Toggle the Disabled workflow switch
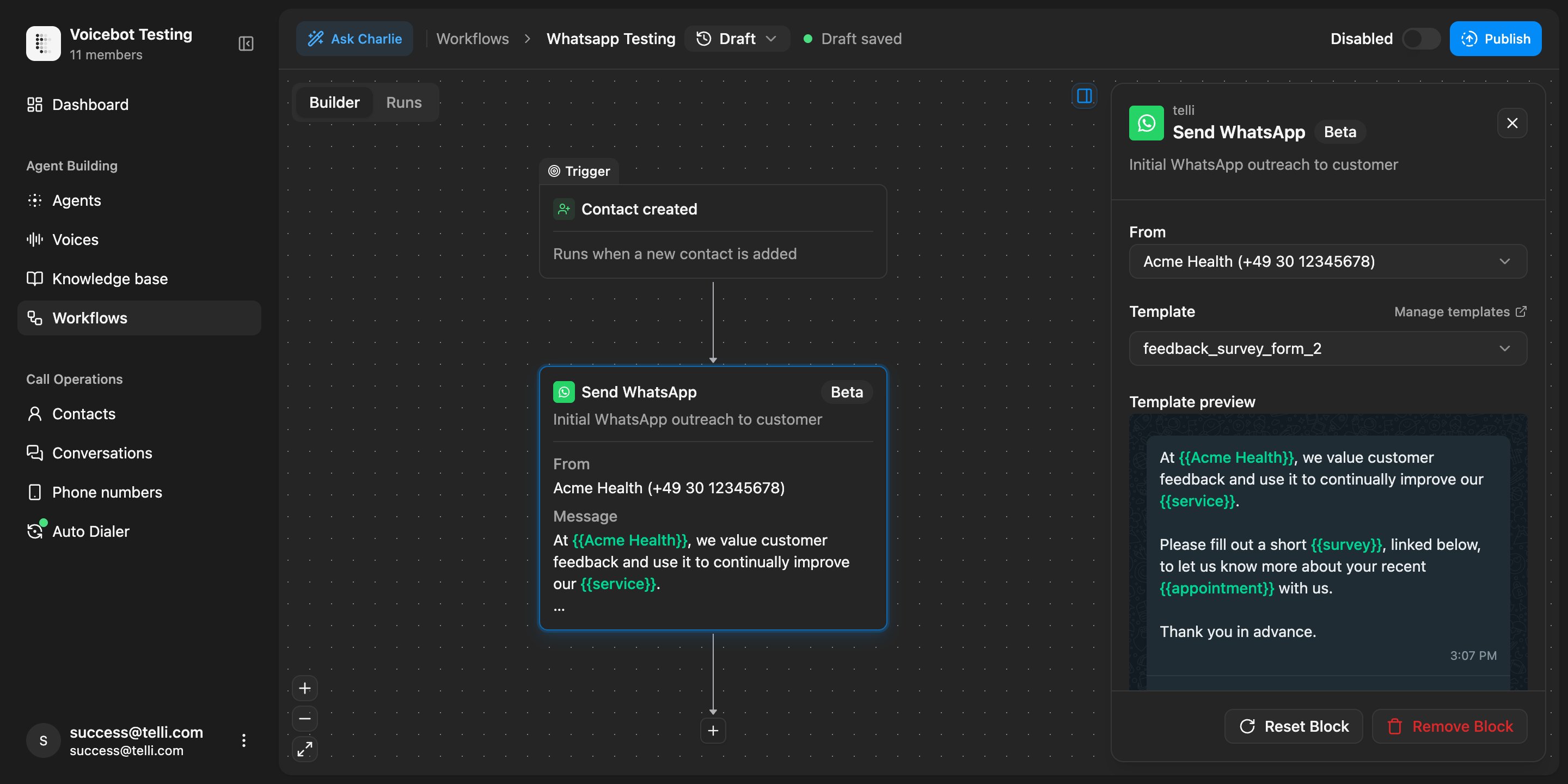The image size is (1568, 784). 1420,39
